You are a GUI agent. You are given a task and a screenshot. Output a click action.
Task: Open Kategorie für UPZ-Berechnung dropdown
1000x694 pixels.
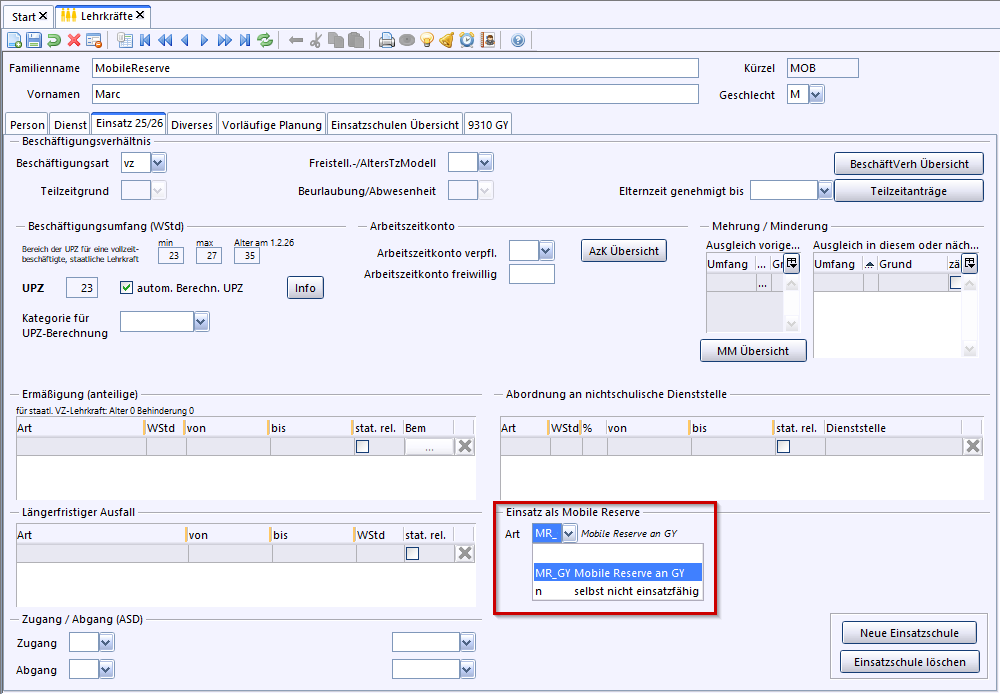(x=201, y=321)
